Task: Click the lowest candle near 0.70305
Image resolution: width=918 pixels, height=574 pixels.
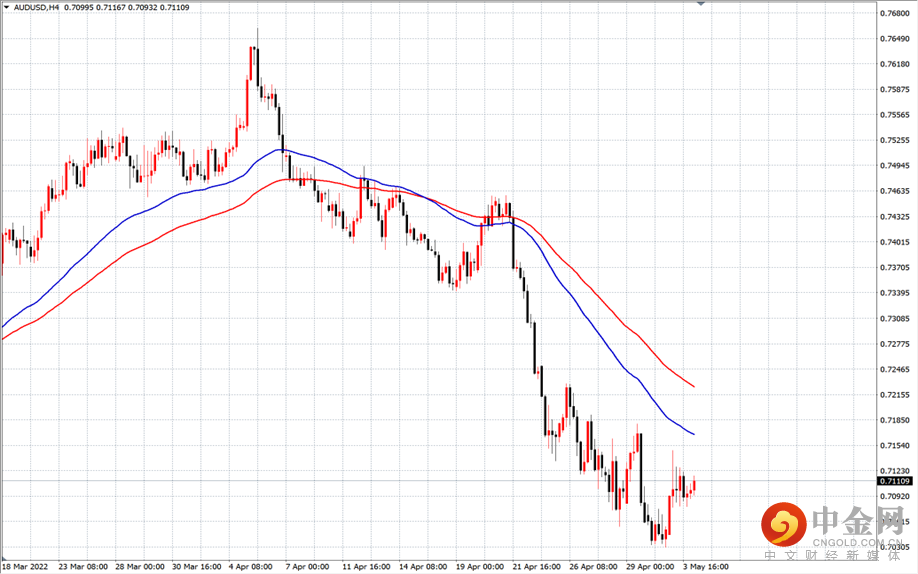Action: pos(665,534)
